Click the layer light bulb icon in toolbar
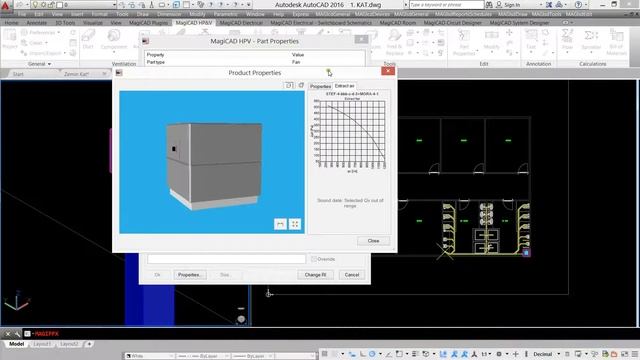Screen dimensions: 640x360 point(35,5)
